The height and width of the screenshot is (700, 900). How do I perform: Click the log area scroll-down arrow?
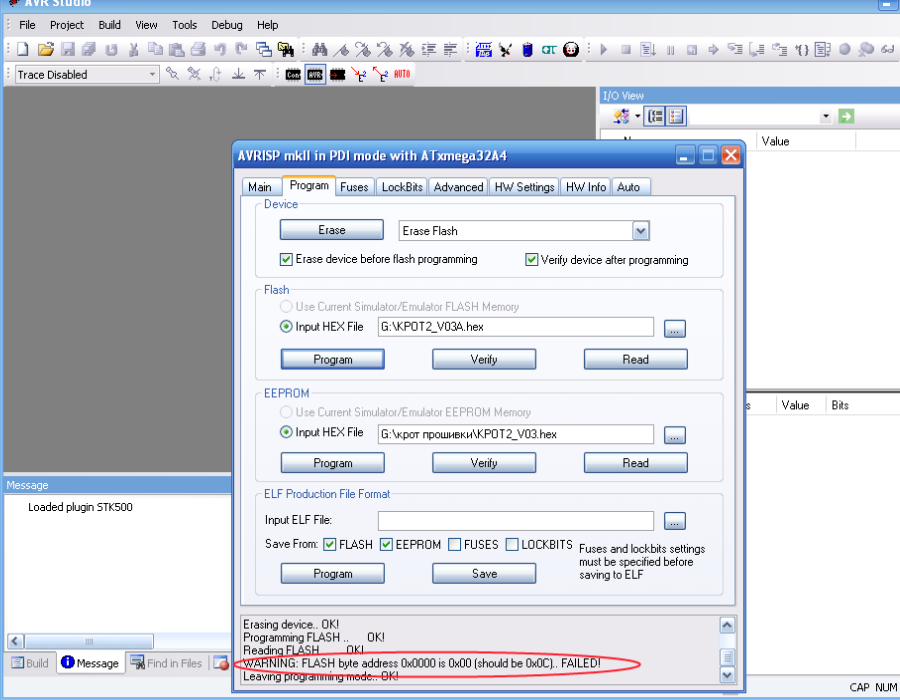click(727, 675)
